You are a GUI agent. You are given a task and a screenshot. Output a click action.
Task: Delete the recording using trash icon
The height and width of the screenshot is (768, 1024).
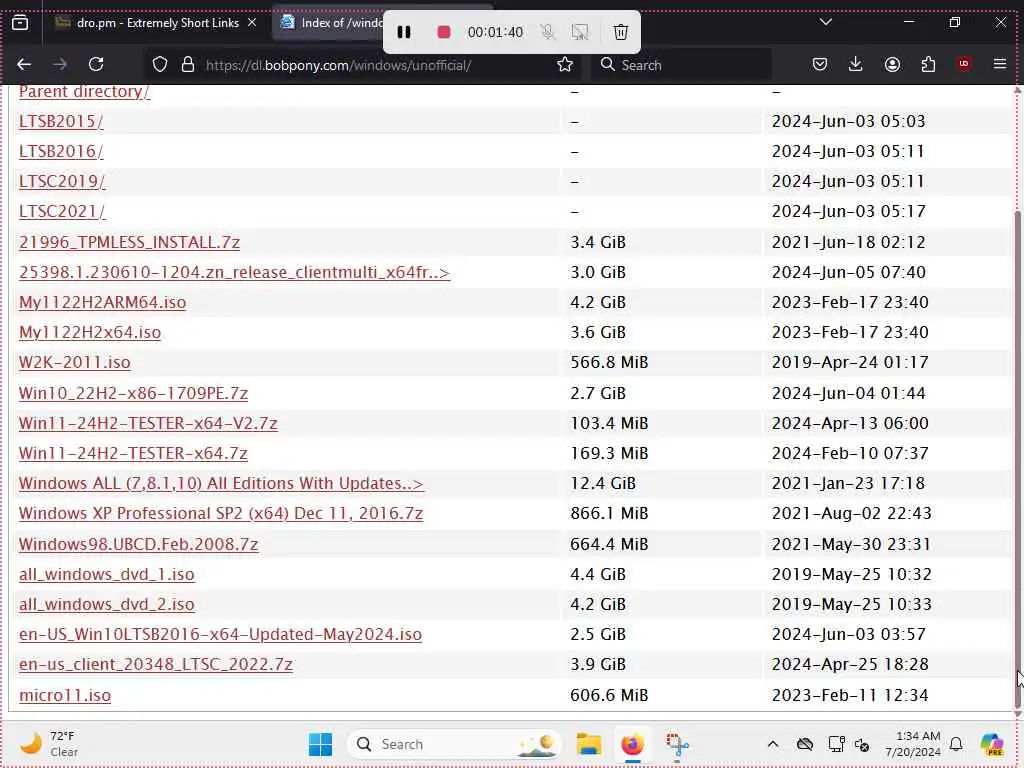[620, 32]
